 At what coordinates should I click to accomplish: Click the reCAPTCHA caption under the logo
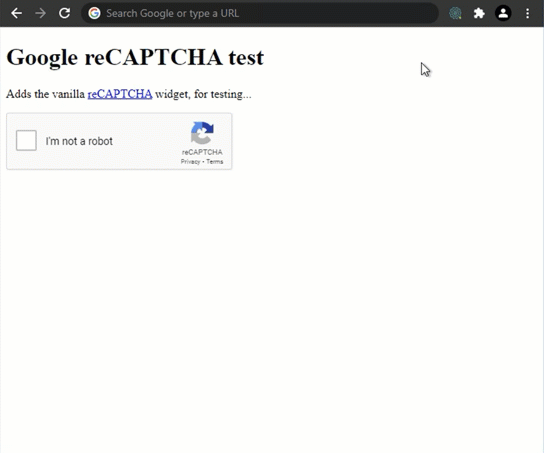coord(202,152)
